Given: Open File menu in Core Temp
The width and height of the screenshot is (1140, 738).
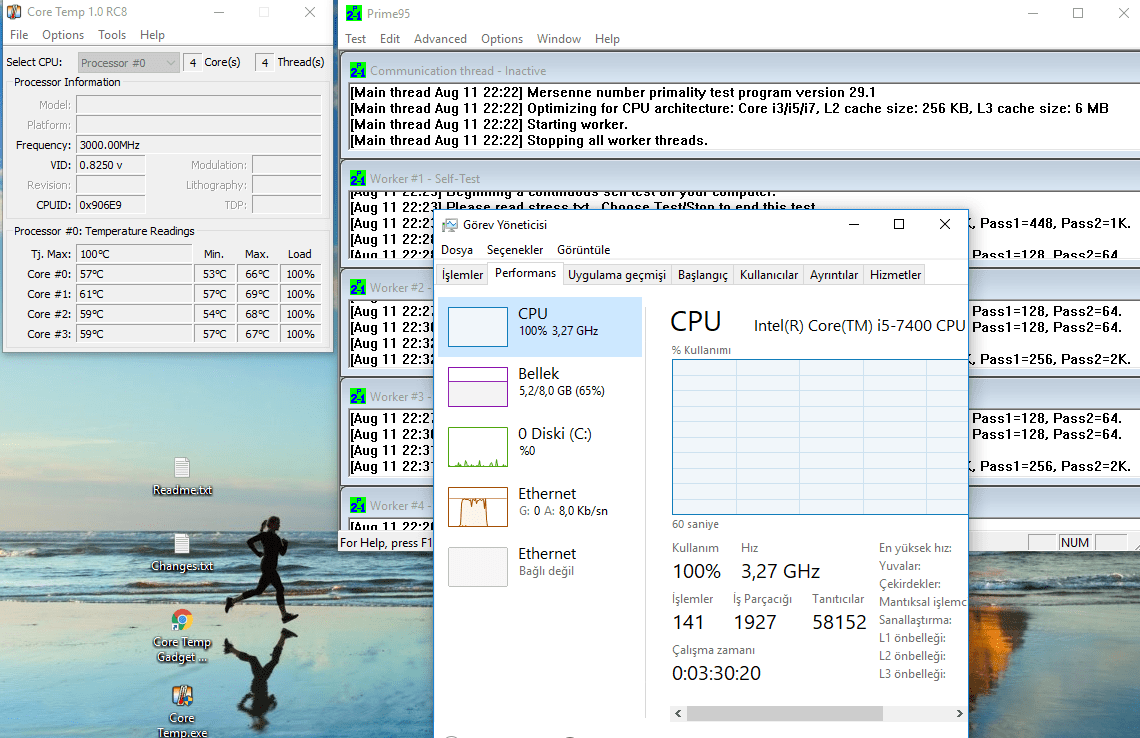Looking at the screenshot, I should [19, 35].
